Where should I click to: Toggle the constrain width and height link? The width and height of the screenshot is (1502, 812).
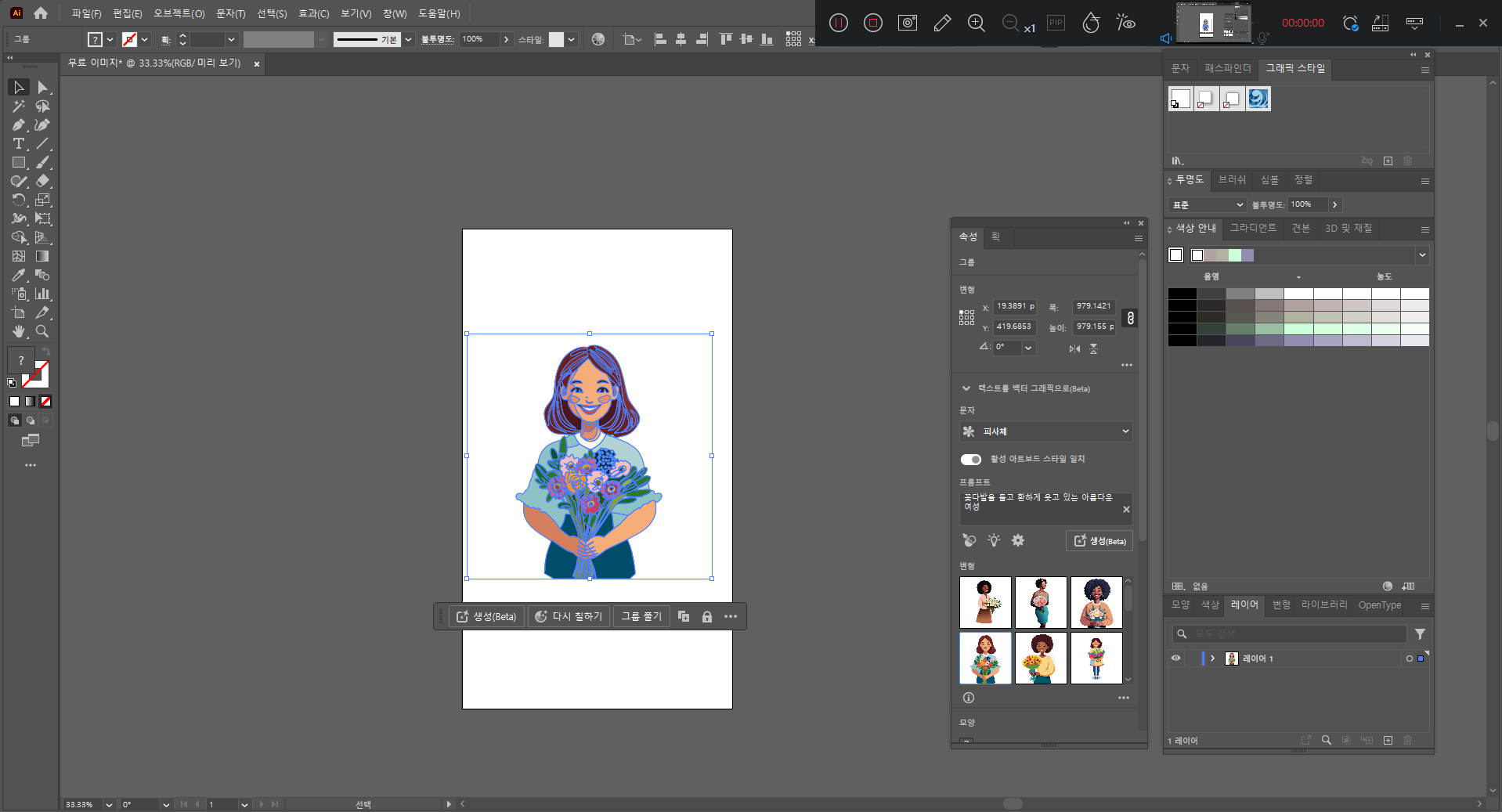point(1130,318)
